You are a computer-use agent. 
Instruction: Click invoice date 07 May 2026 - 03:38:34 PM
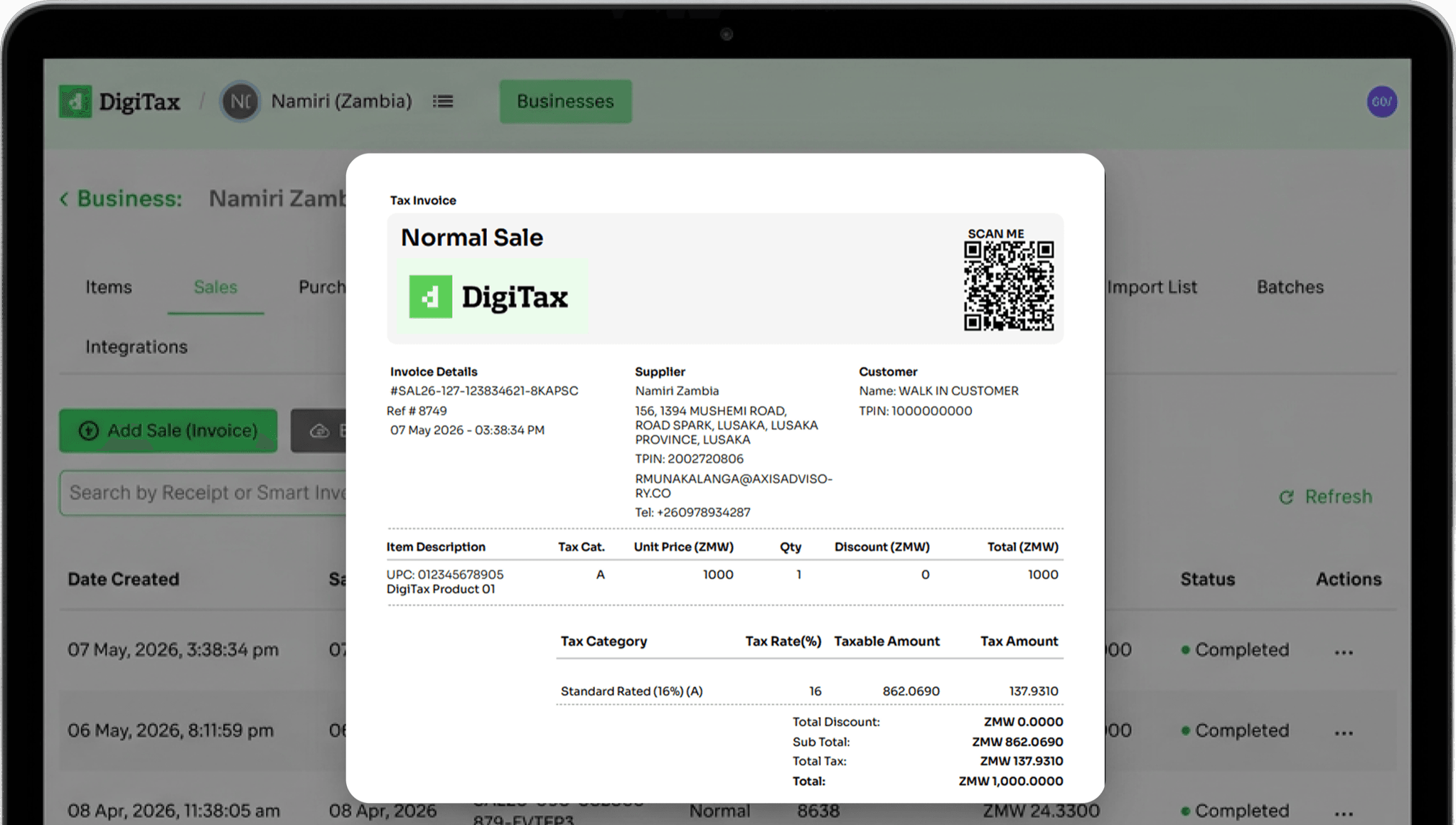[467, 430]
